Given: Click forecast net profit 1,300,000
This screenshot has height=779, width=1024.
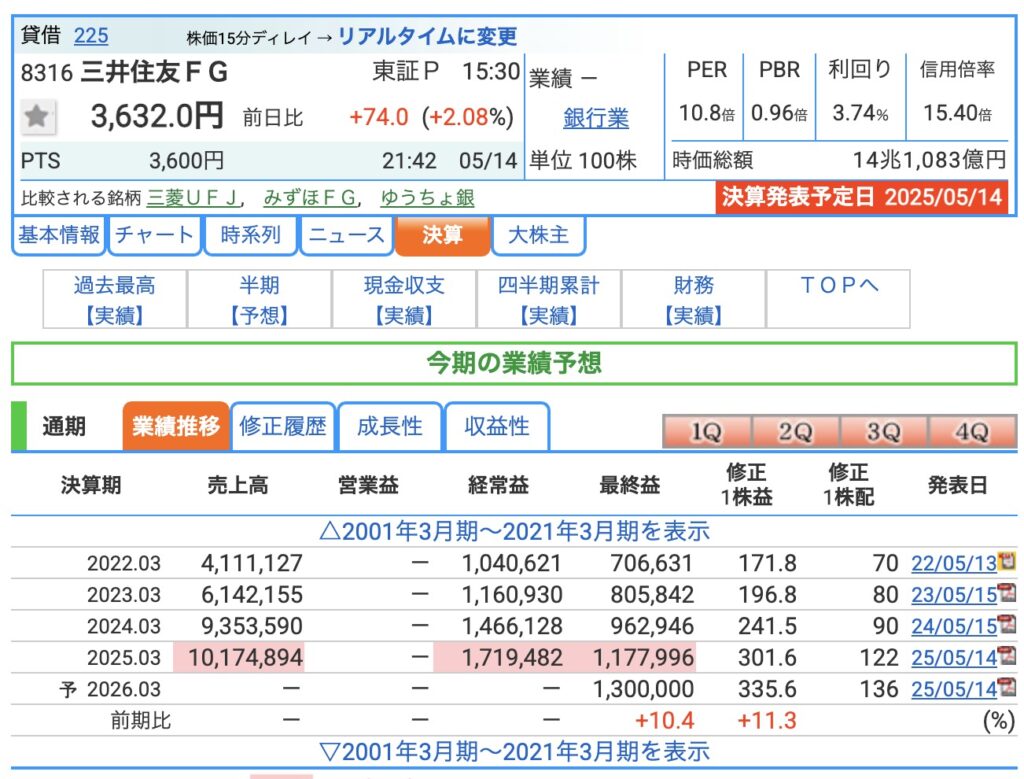Looking at the screenshot, I should 643,689.
